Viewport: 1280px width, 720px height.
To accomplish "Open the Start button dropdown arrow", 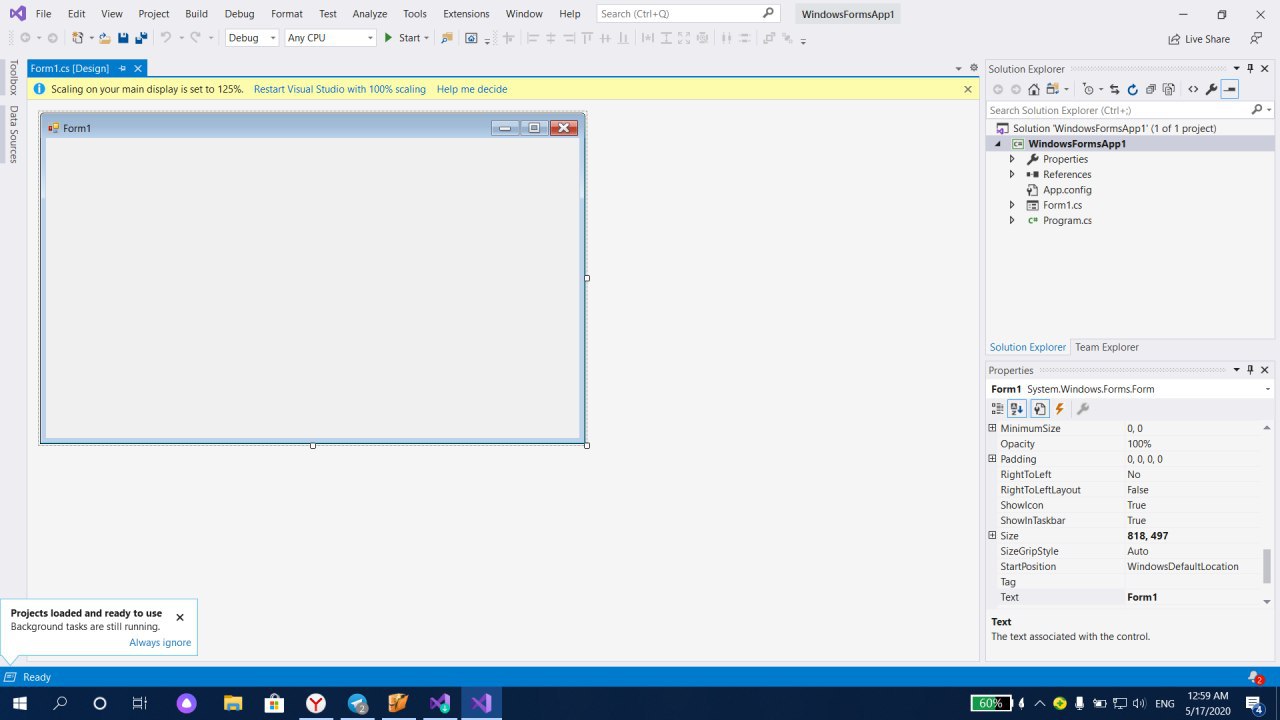I will pos(426,38).
